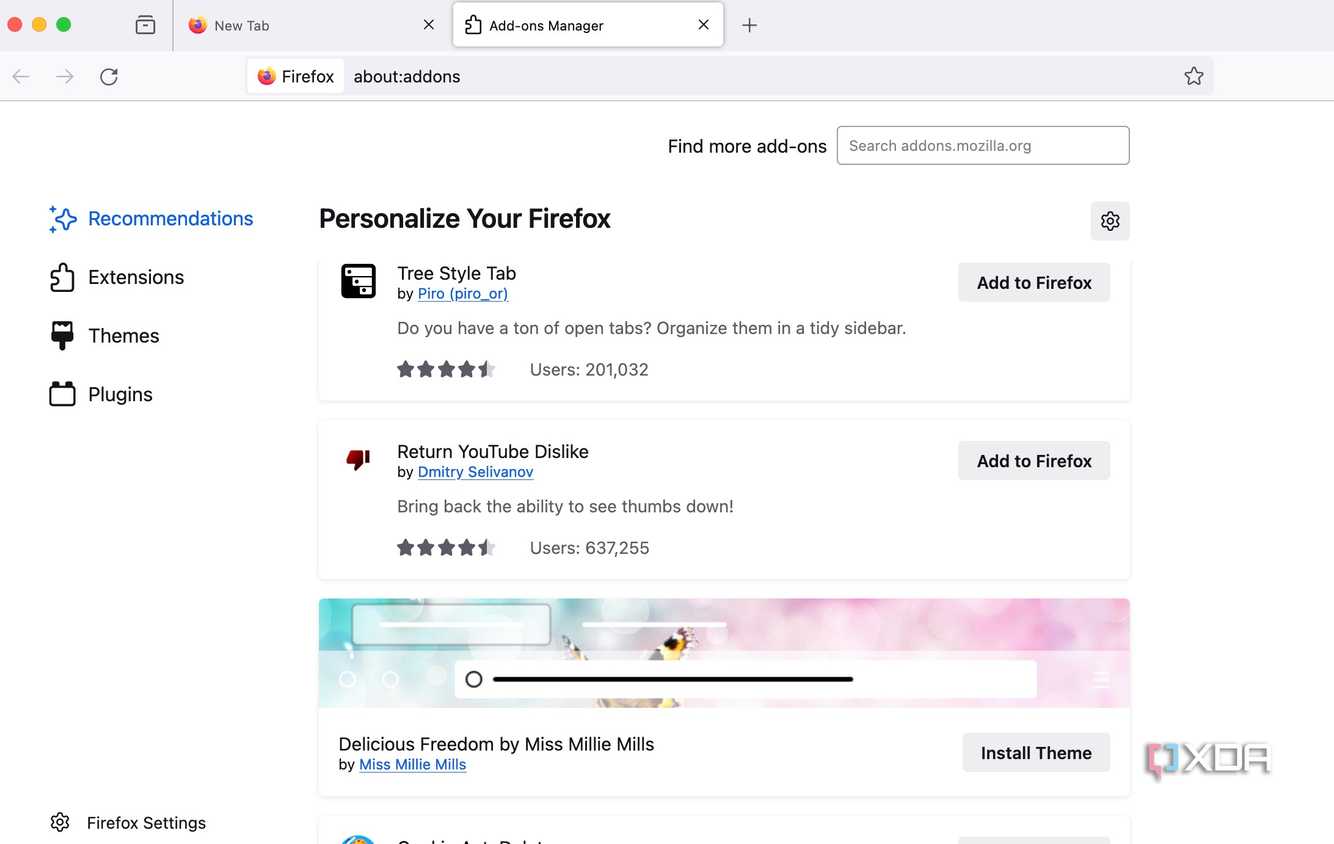Click the 'Personalize Your Firefox' heading
Screen dimensions: 1334x844
click(x=465, y=219)
